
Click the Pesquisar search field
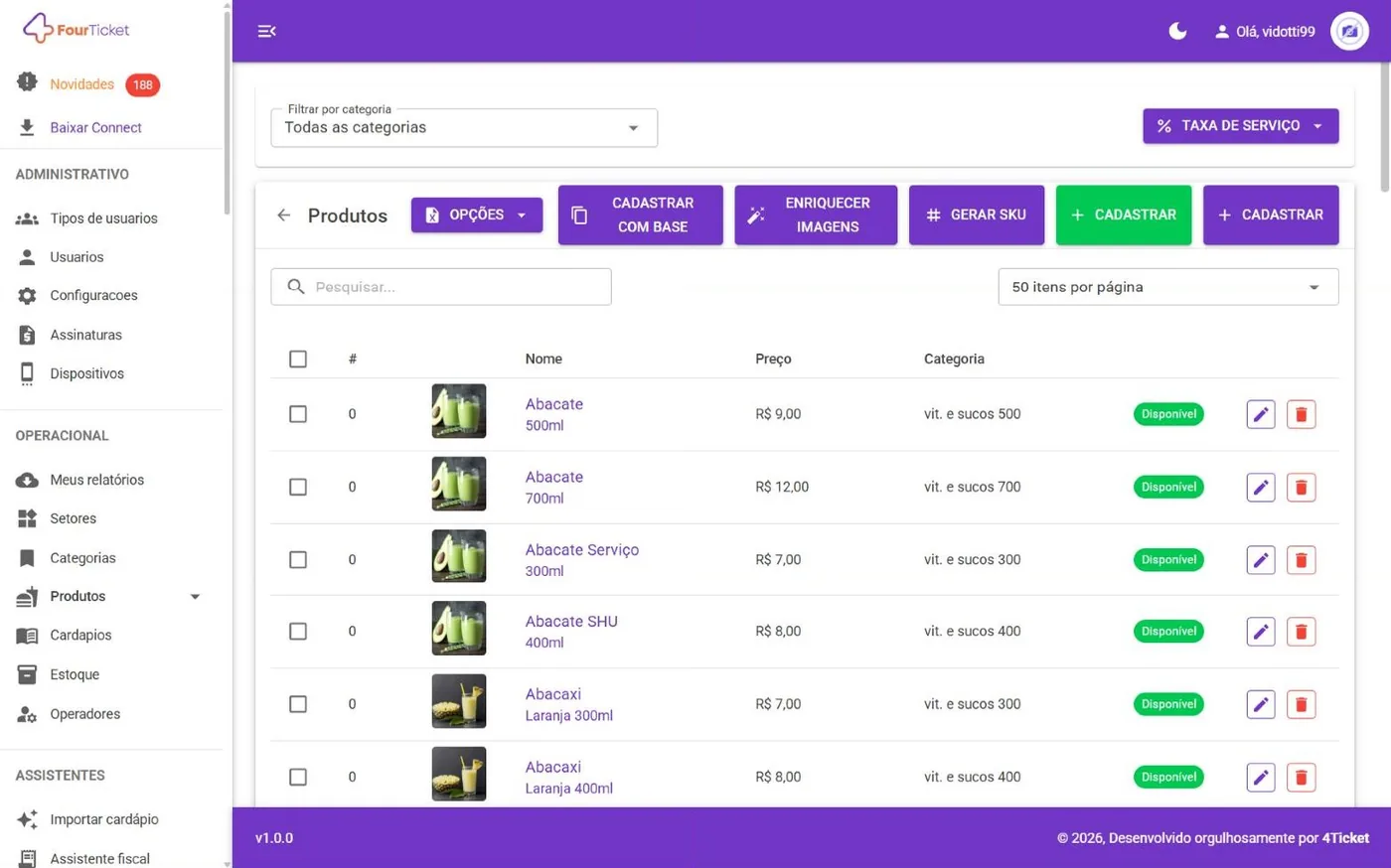click(441, 287)
